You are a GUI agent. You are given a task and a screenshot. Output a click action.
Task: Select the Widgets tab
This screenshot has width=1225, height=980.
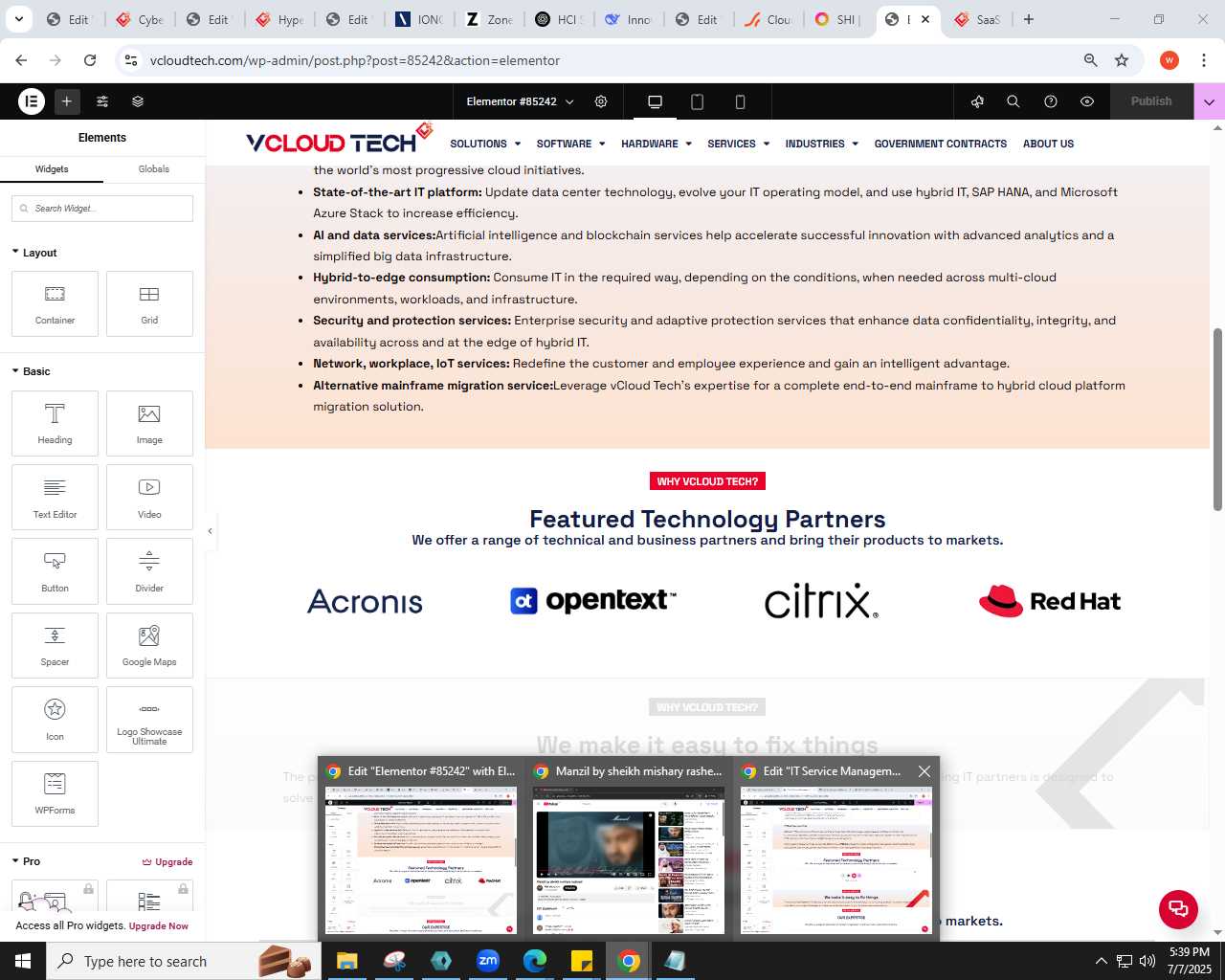point(52,169)
